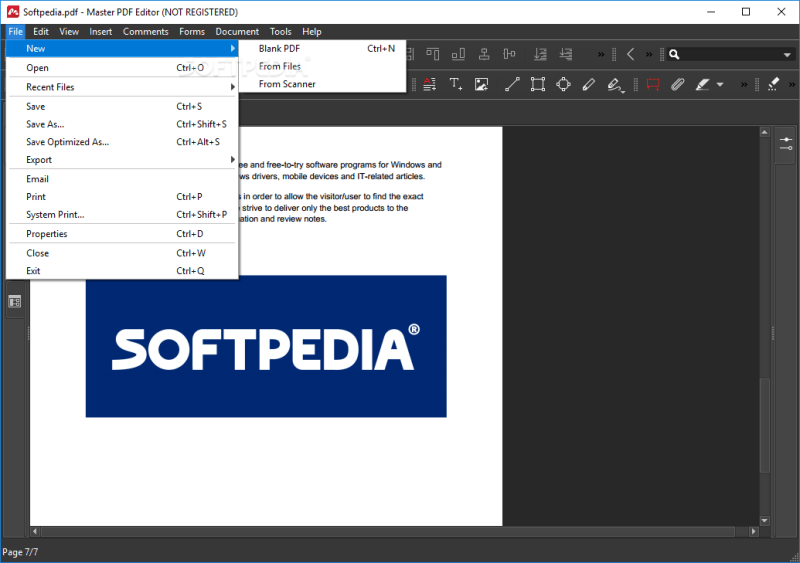Viewport: 800px width, 563px height.
Task: Select the signature pen tool
Action: (x=615, y=85)
